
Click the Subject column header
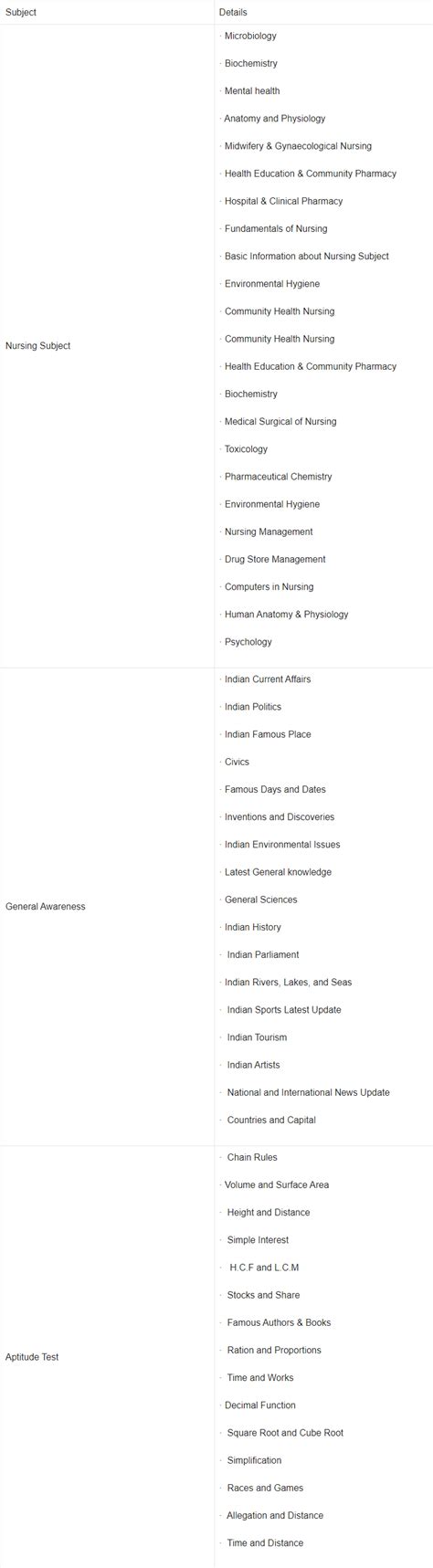[21, 13]
